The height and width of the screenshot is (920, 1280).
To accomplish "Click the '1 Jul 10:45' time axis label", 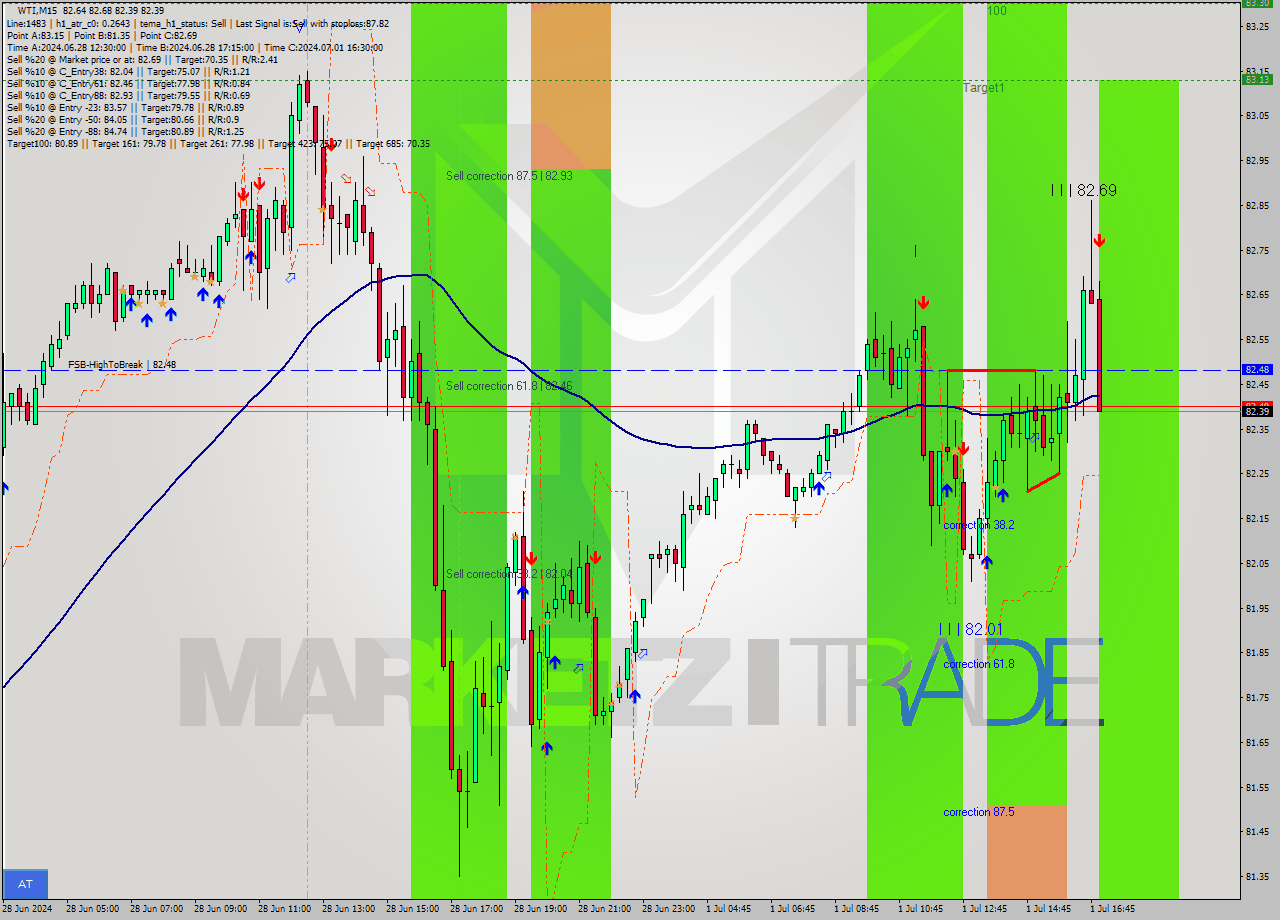I will [x=921, y=909].
